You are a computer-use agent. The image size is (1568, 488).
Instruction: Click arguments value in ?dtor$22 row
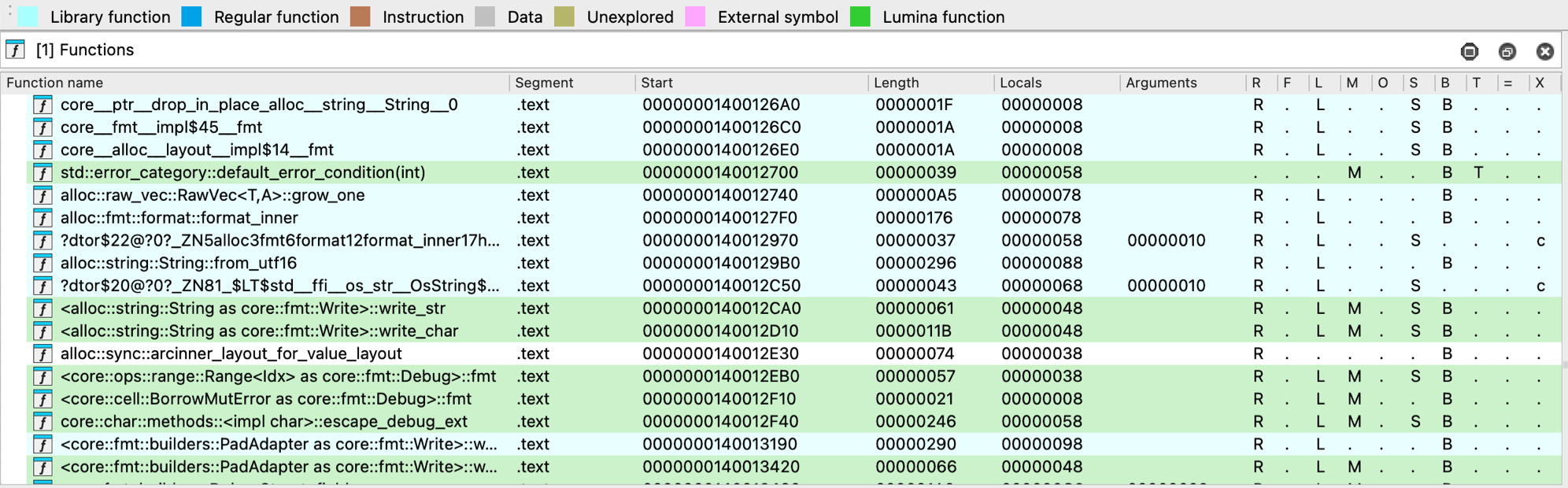pos(1167,241)
